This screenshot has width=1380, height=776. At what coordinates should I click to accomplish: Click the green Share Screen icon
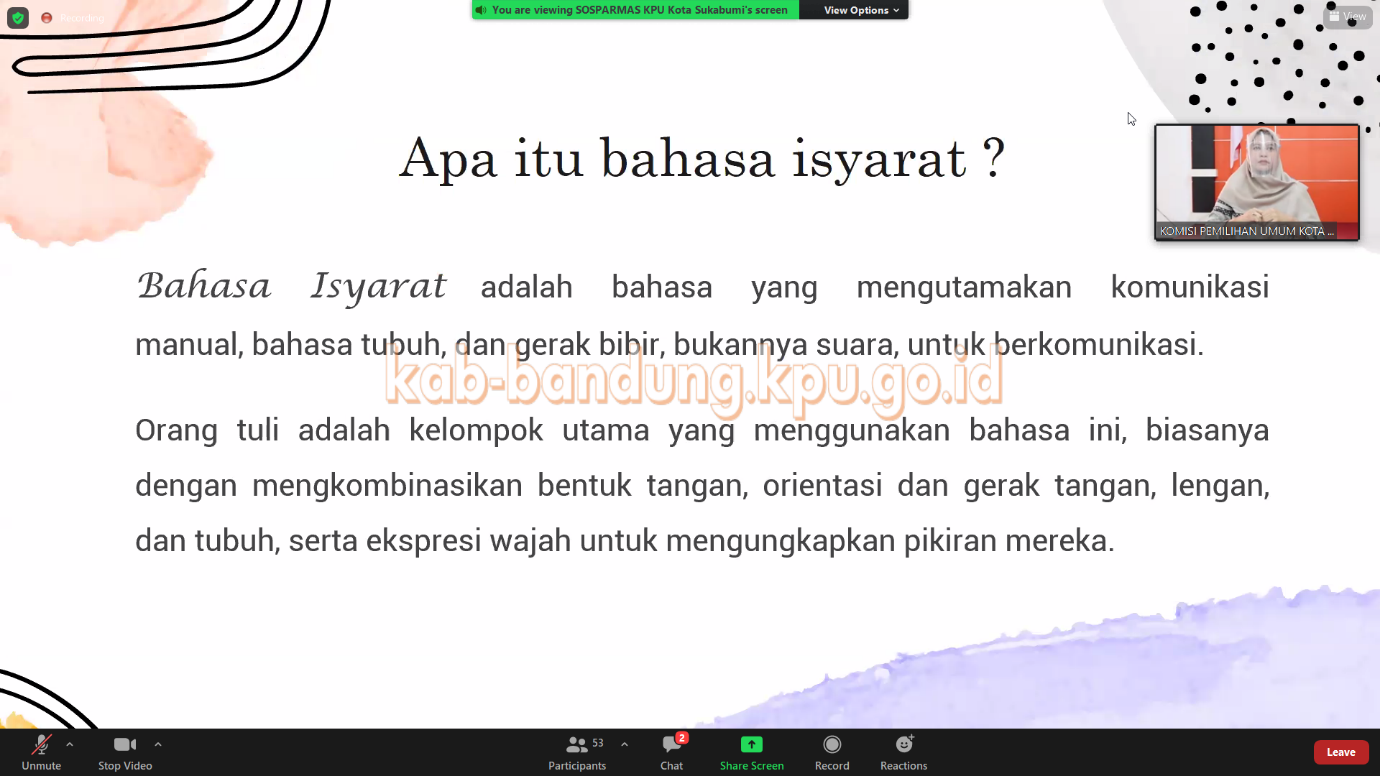coord(751,745)
